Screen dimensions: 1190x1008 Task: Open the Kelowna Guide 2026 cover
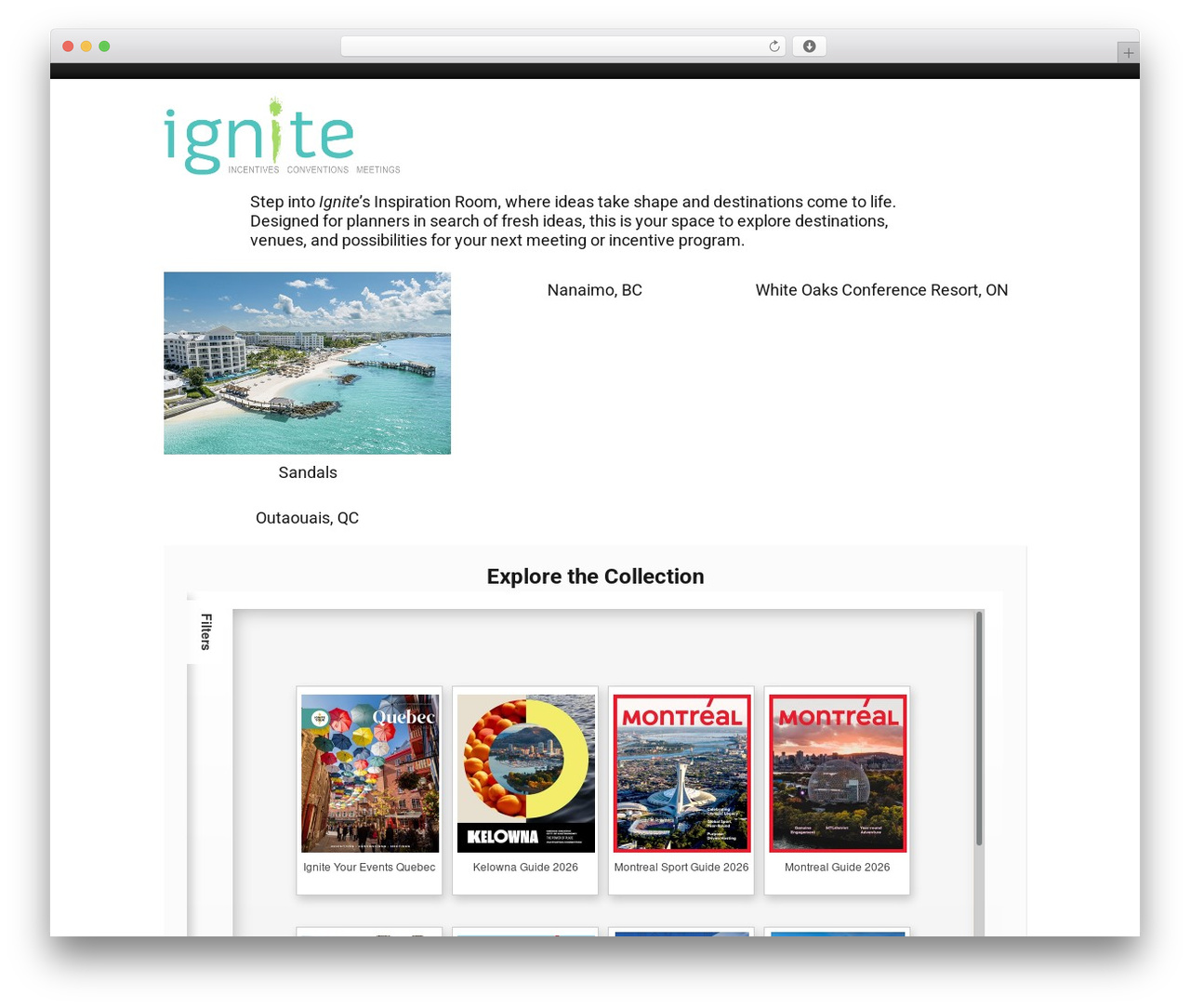pyautogui.click(x=525, y=773)
